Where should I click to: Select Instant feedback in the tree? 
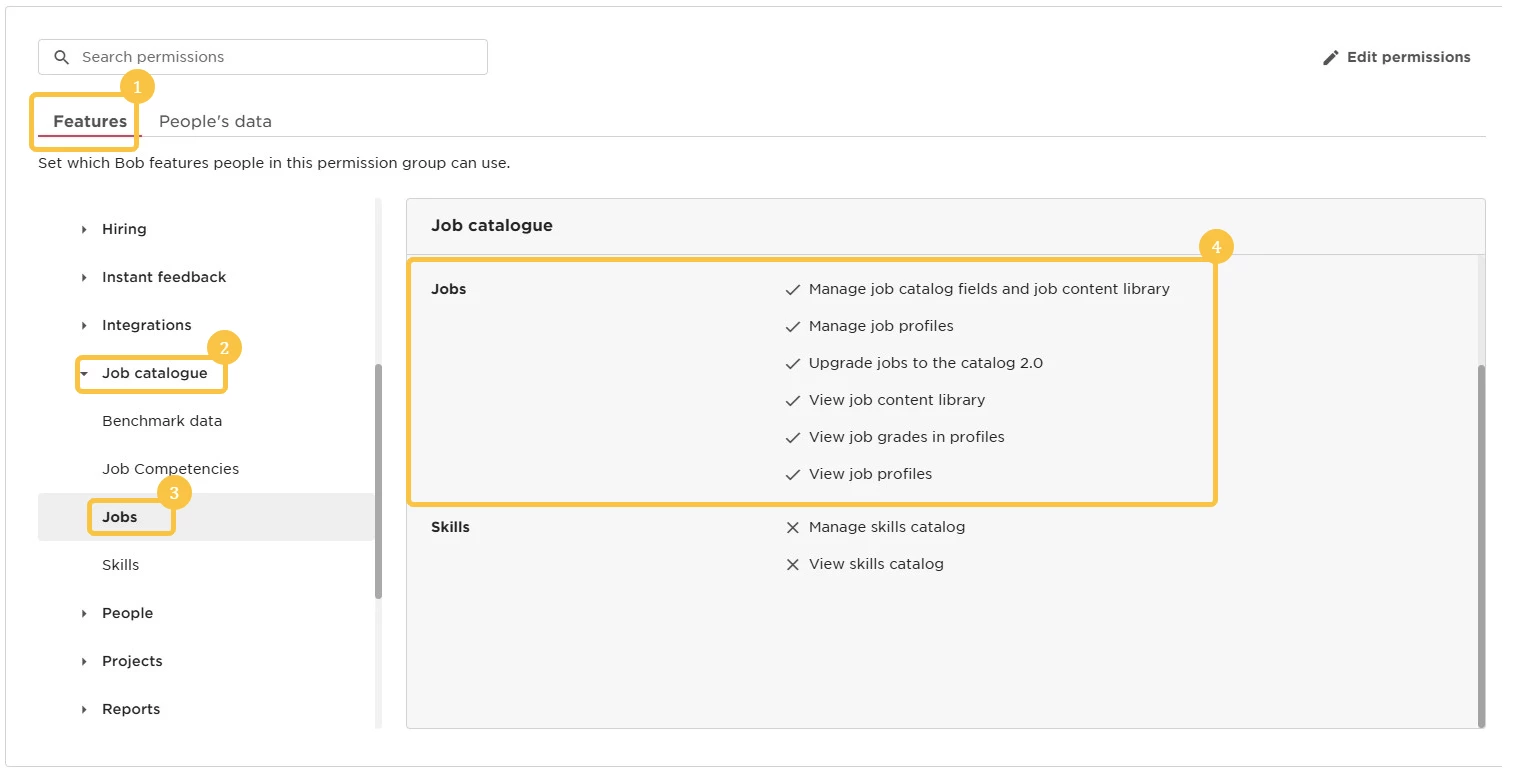click(164, 277)
